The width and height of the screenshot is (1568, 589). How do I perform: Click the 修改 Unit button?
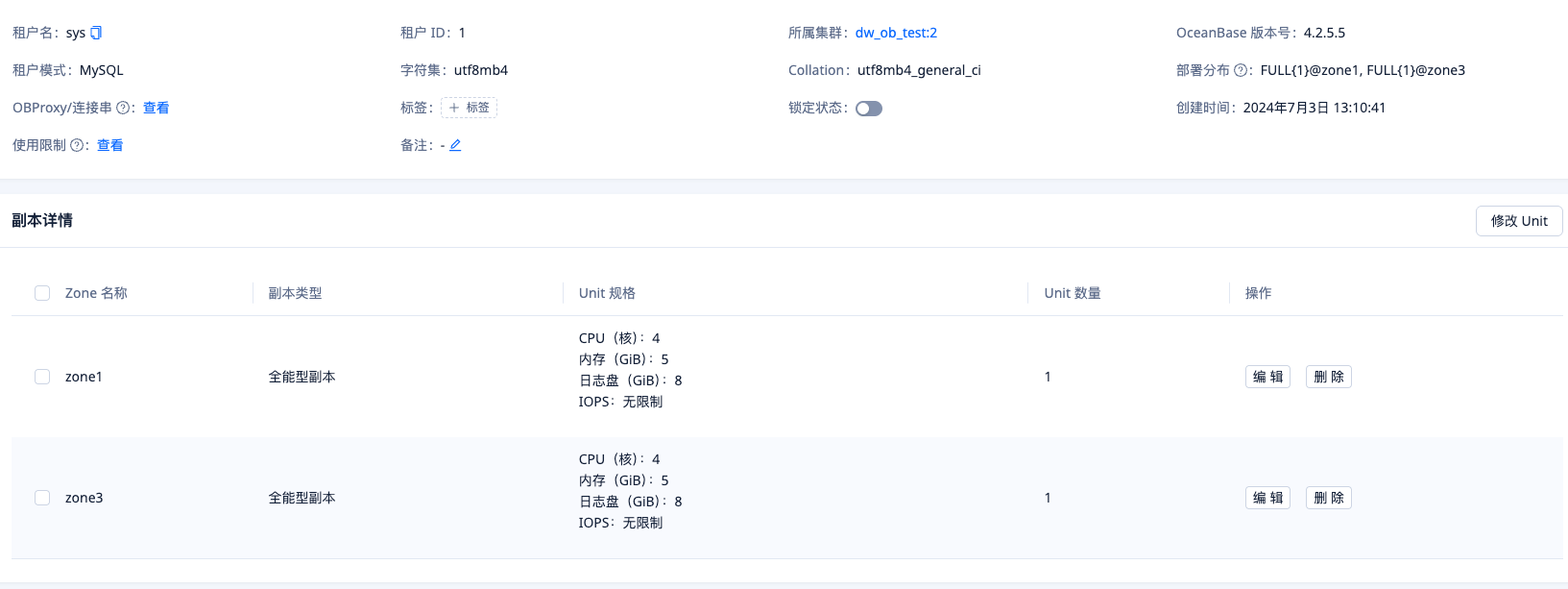1518,221
